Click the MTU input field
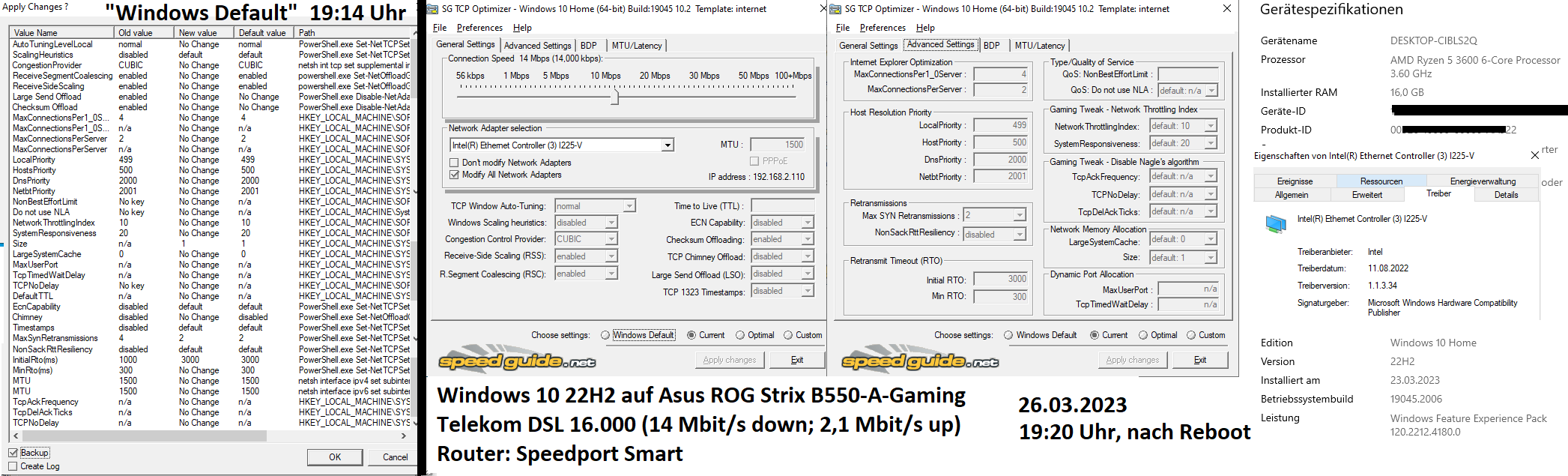1568x476 pixels. coord(778,145)
